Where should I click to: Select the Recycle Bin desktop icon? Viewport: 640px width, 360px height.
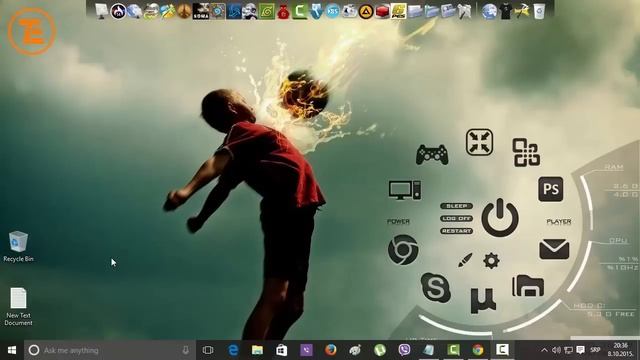click(18, 247)
